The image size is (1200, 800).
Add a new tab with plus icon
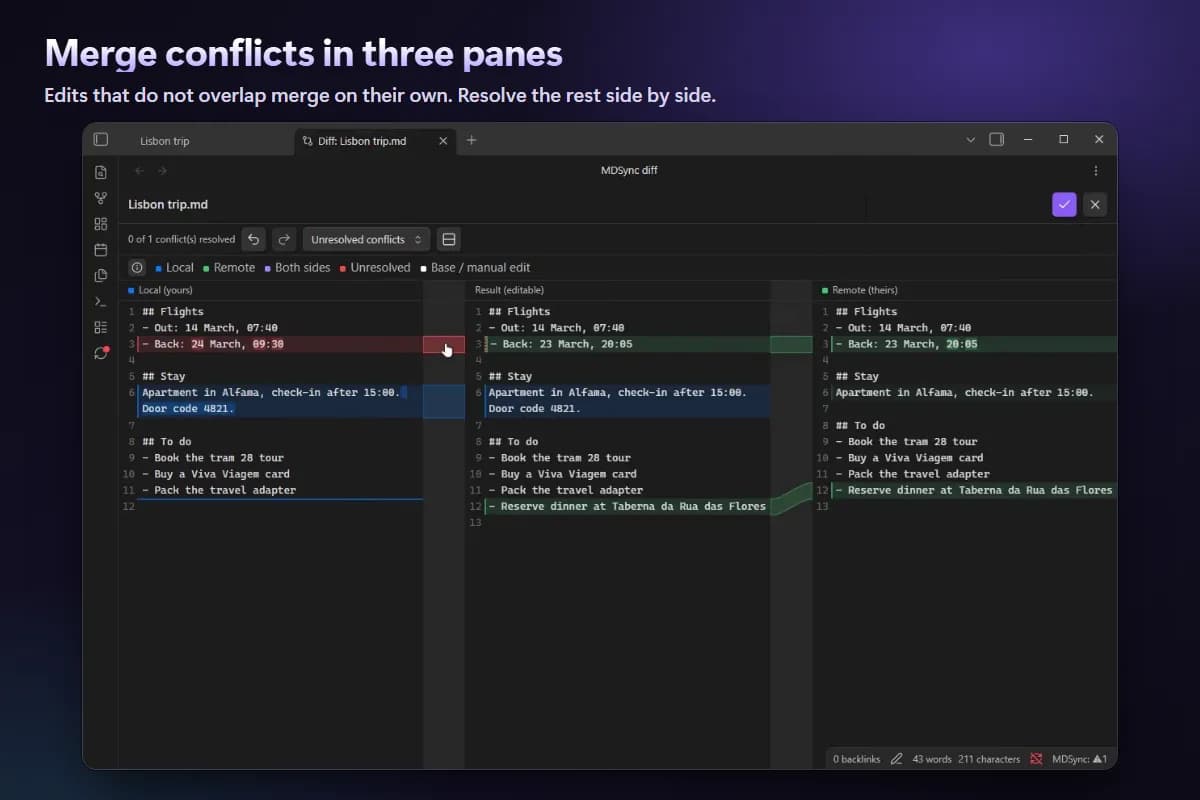click(472, 140)
